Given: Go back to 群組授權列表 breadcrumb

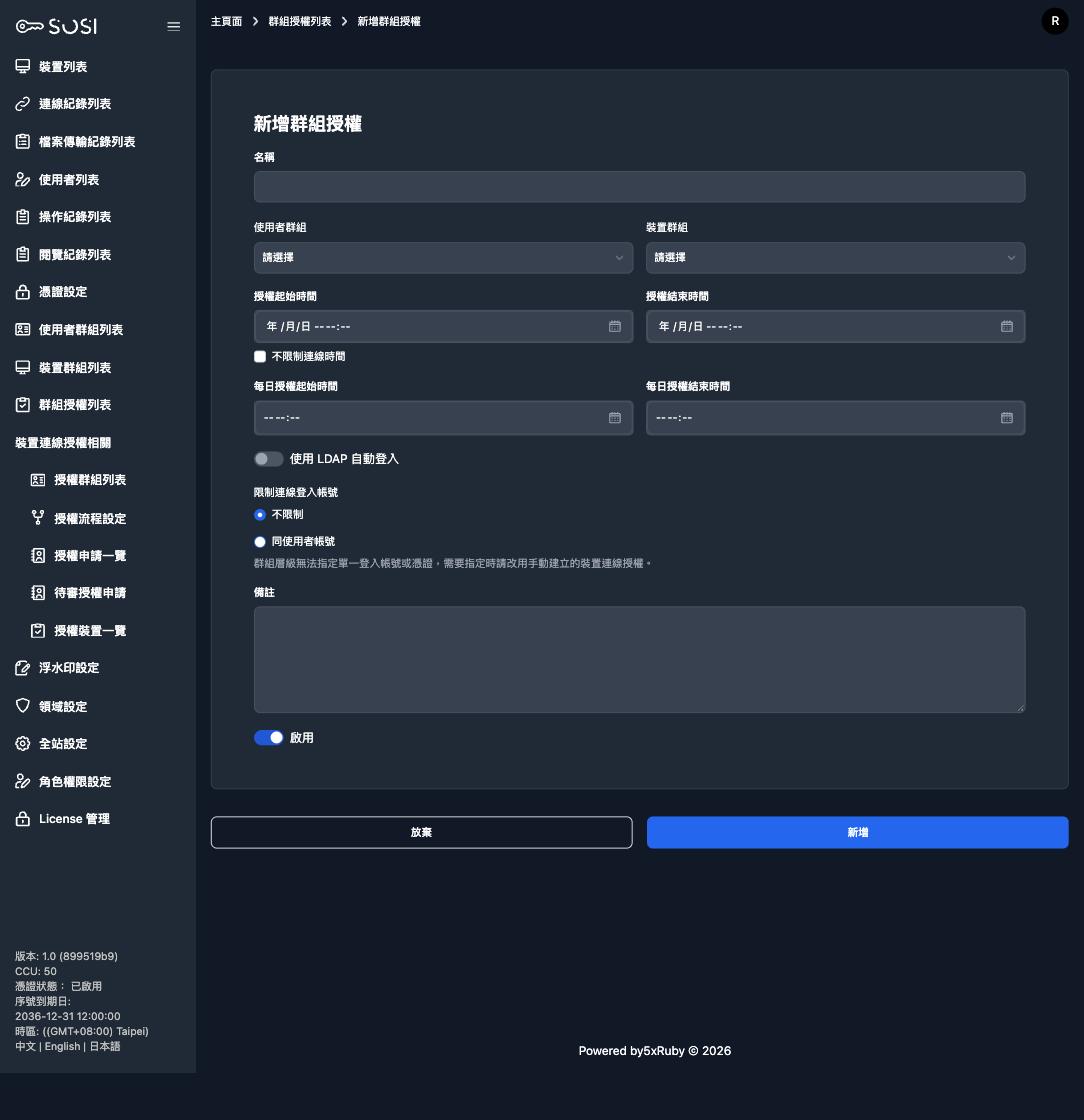Looking at the screenshot, I should [300, 21].
